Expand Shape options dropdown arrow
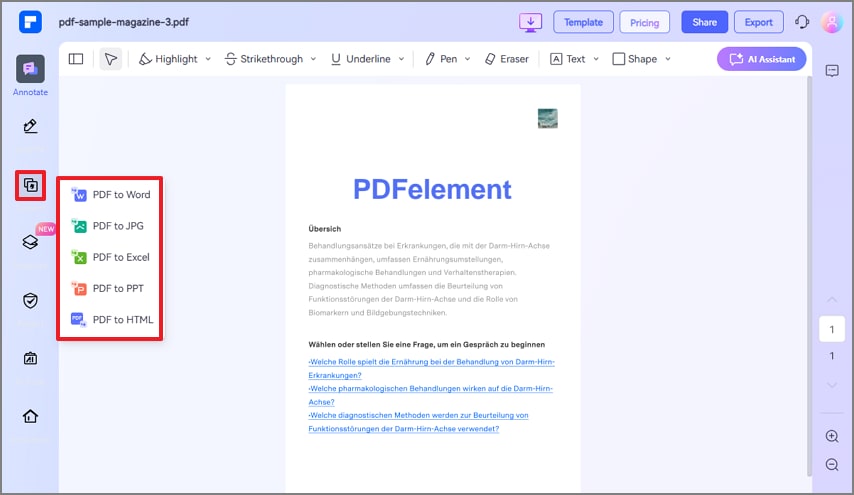This screenshot has width=854, height=495. [668, 59]
